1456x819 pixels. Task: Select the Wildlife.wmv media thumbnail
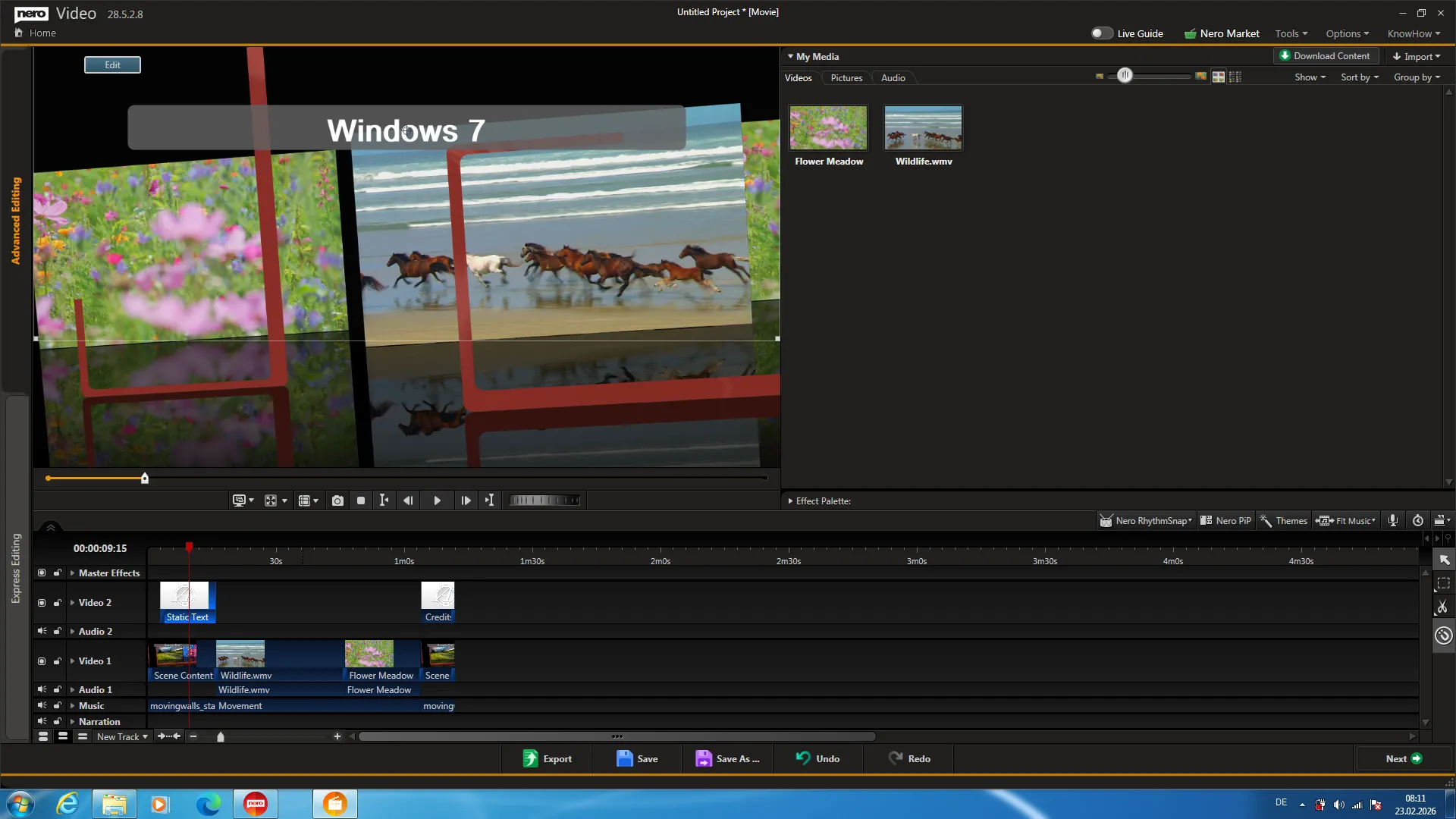[922, 127]
